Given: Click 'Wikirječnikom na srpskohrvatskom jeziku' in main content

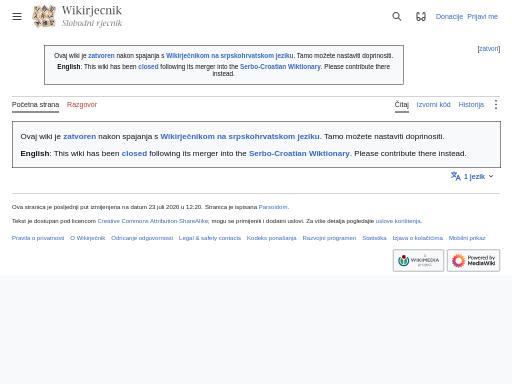Looking at the screenshot, I should (x=240, y=136).
